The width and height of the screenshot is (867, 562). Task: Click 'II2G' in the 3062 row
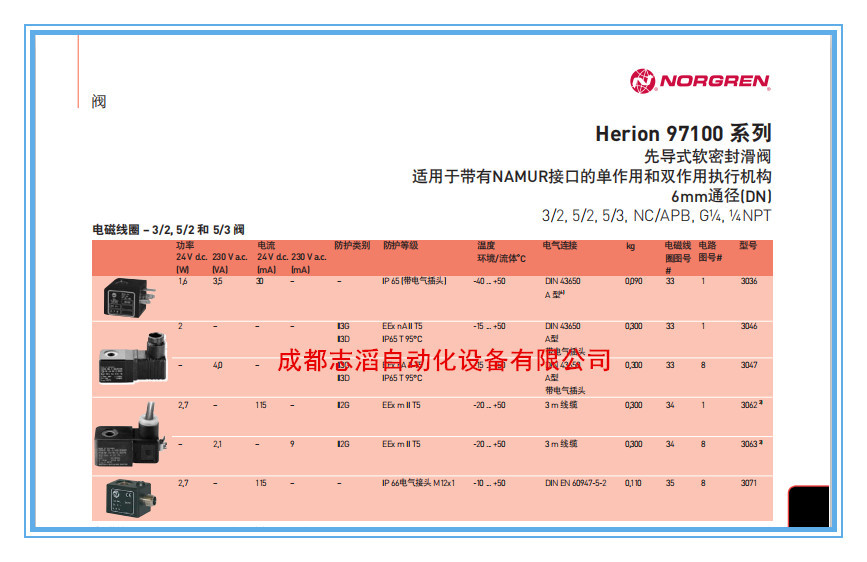coord(343,405)
